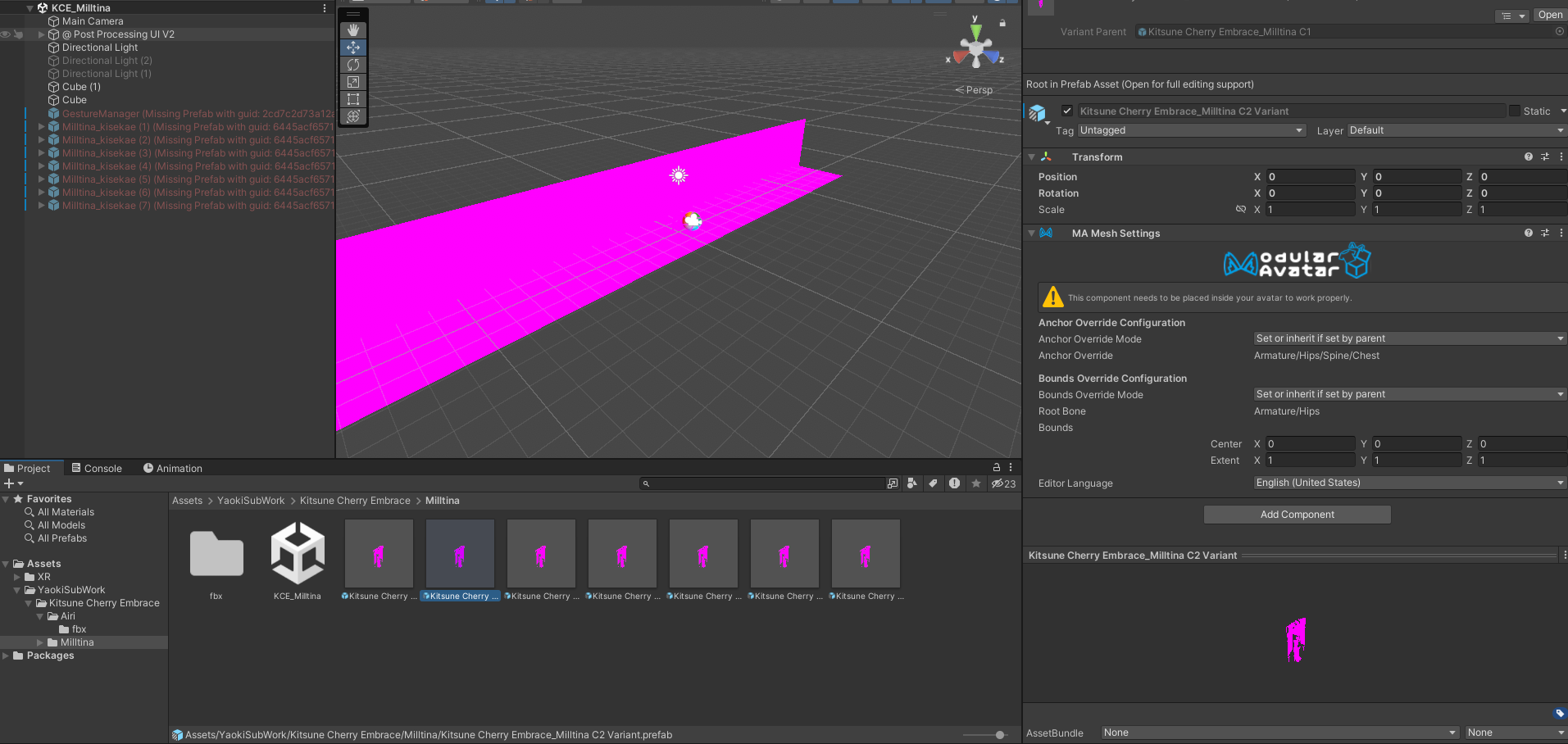Toggle hidden packages visibility showing 23
Image resolution: width=1568 pixels, height=744 pixels.
[1003, 483]
